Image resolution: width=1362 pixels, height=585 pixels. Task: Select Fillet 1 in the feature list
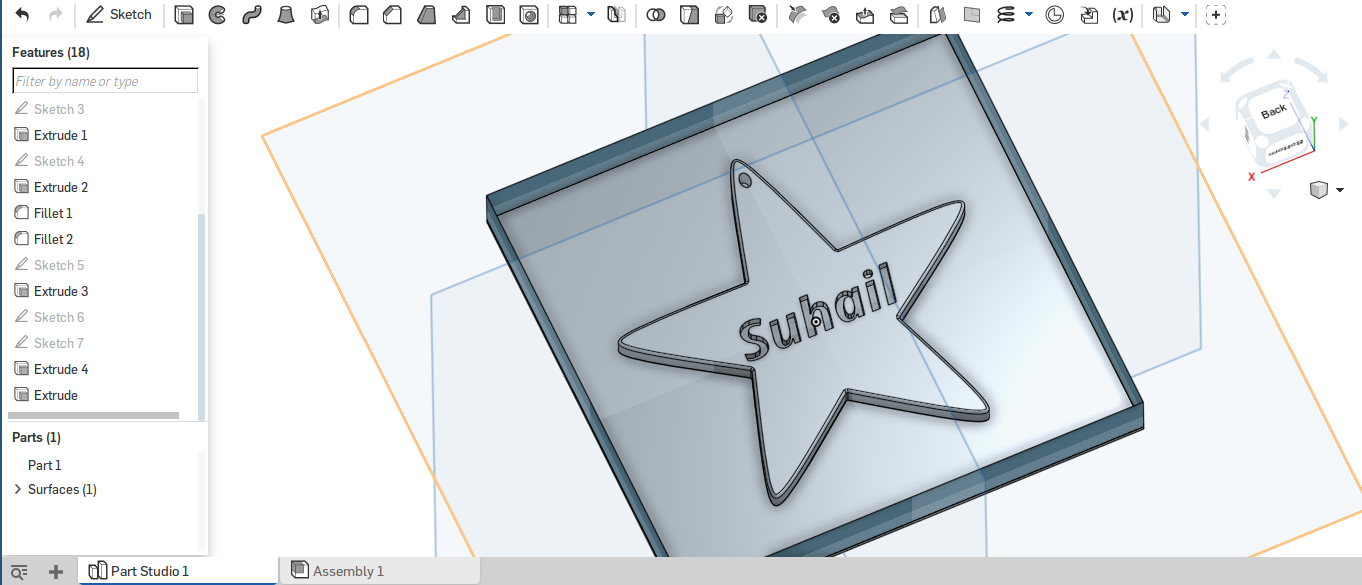(53, 213)
